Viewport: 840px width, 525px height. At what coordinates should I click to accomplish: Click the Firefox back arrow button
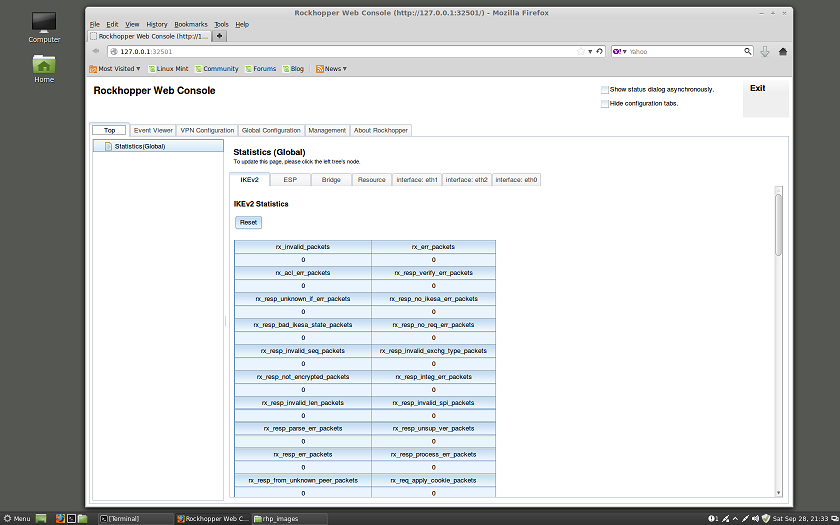click(x=96, y=51)
